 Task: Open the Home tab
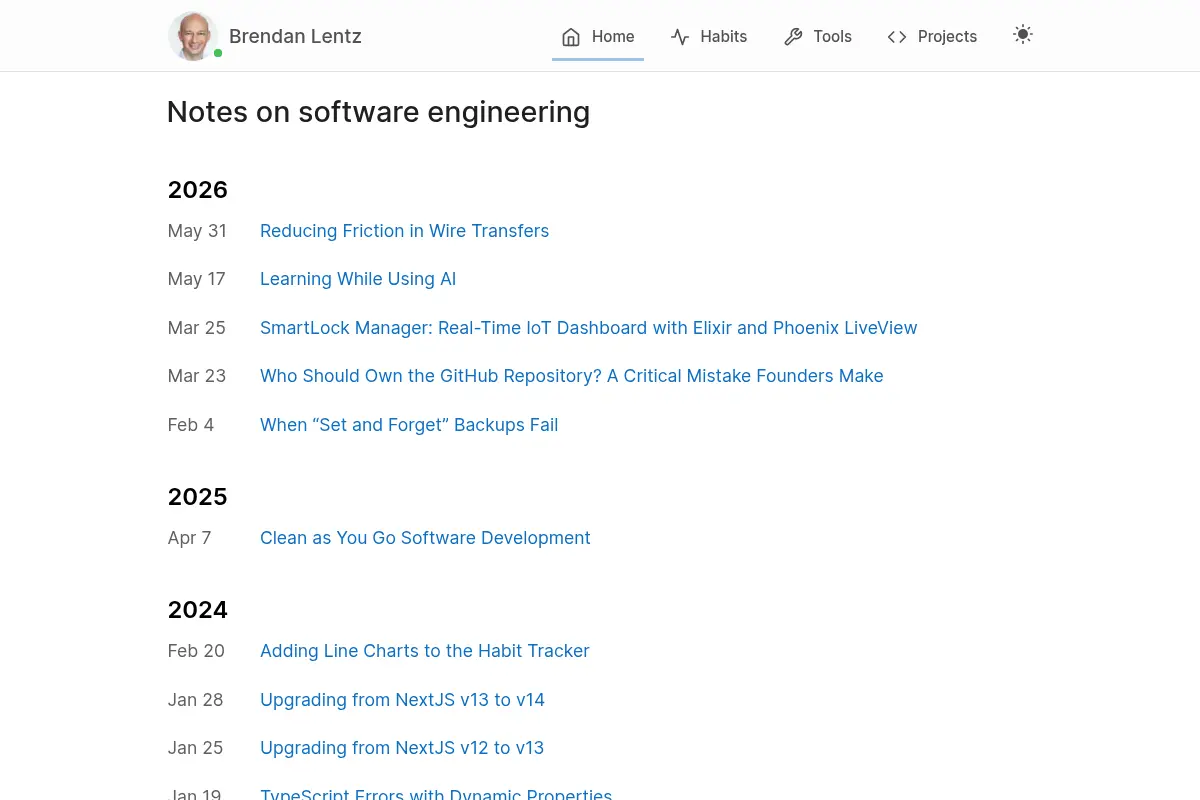pos(598,37)
